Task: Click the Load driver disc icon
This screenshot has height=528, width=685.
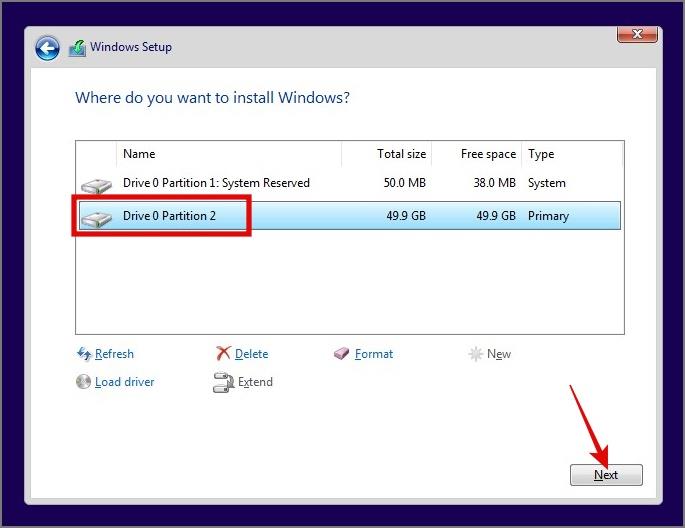Action: [83, 382]
